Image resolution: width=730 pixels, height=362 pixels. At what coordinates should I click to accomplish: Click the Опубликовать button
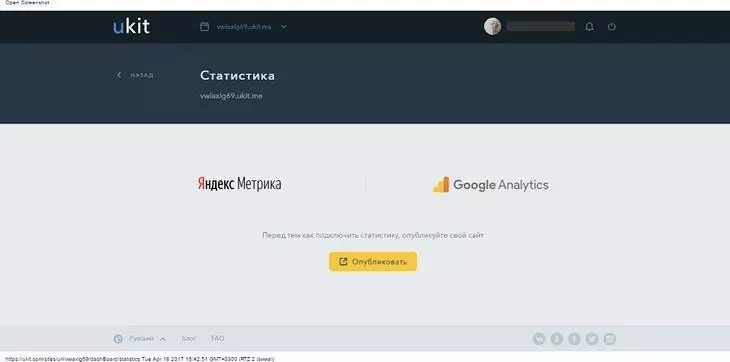coord(373,261)
